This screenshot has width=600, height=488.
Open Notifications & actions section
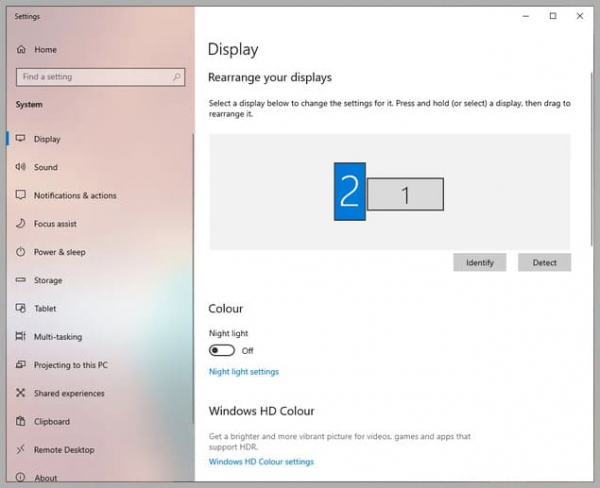pyautogui.click(x=99, y=195)
